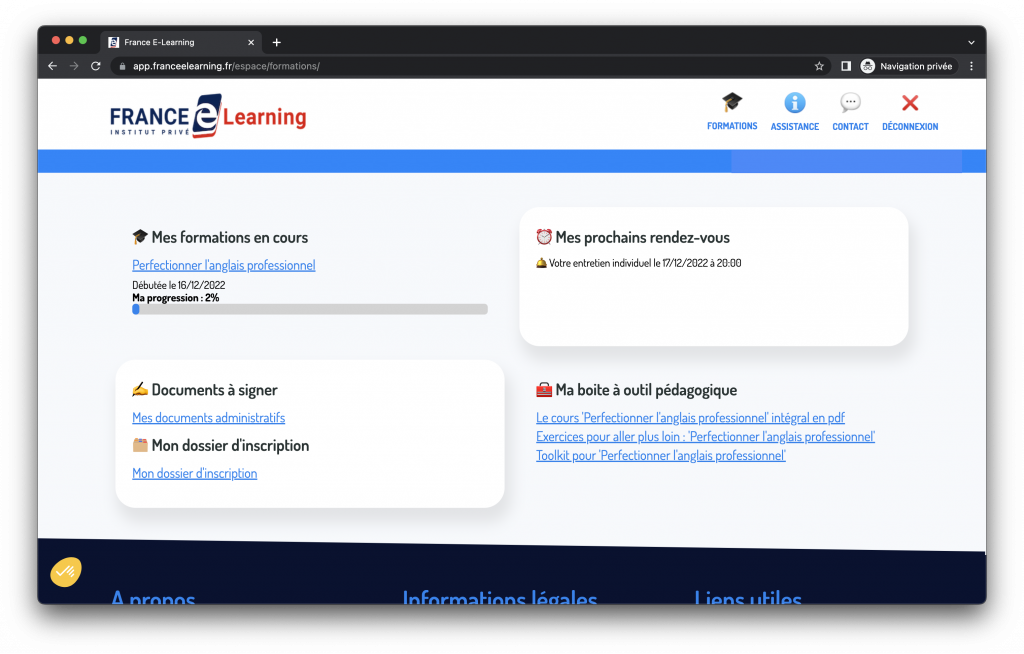Image resolution: width=1024 pixels, height=654 pixels.
Task: Open Formations via the graduation cap icon
Action: click(x=731, y=103)
